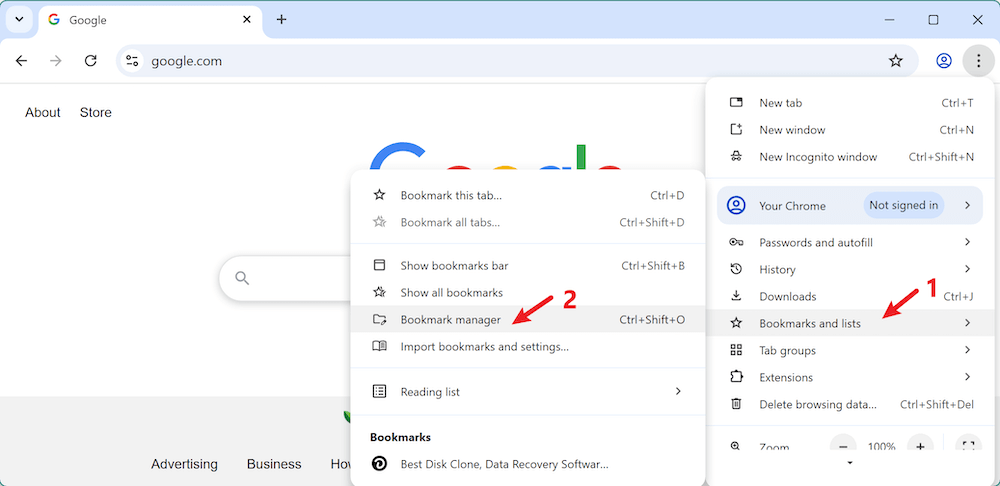
Task: Click the Bookmark manager folder icon
Action: click(x=379, y=320)
